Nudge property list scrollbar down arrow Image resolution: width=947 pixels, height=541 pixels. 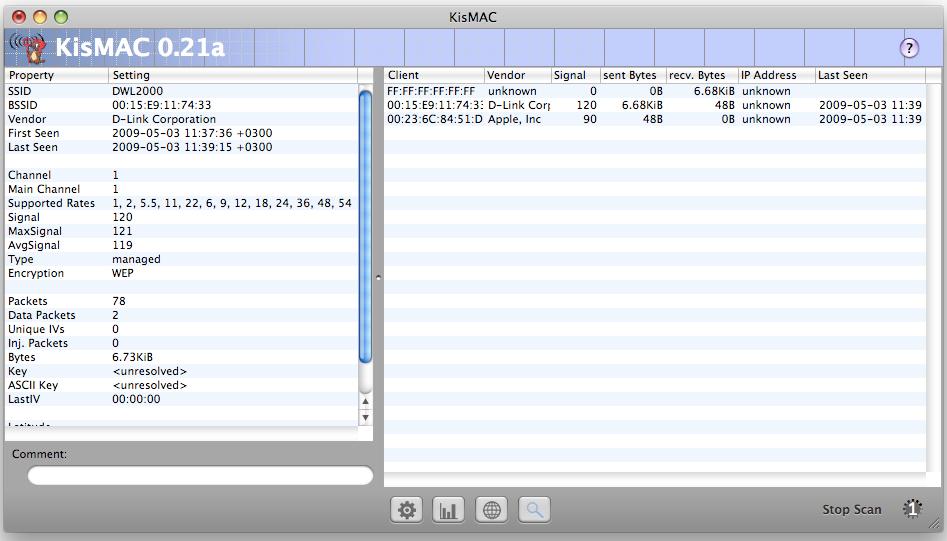pyautogui.click(x=365, y=417)
